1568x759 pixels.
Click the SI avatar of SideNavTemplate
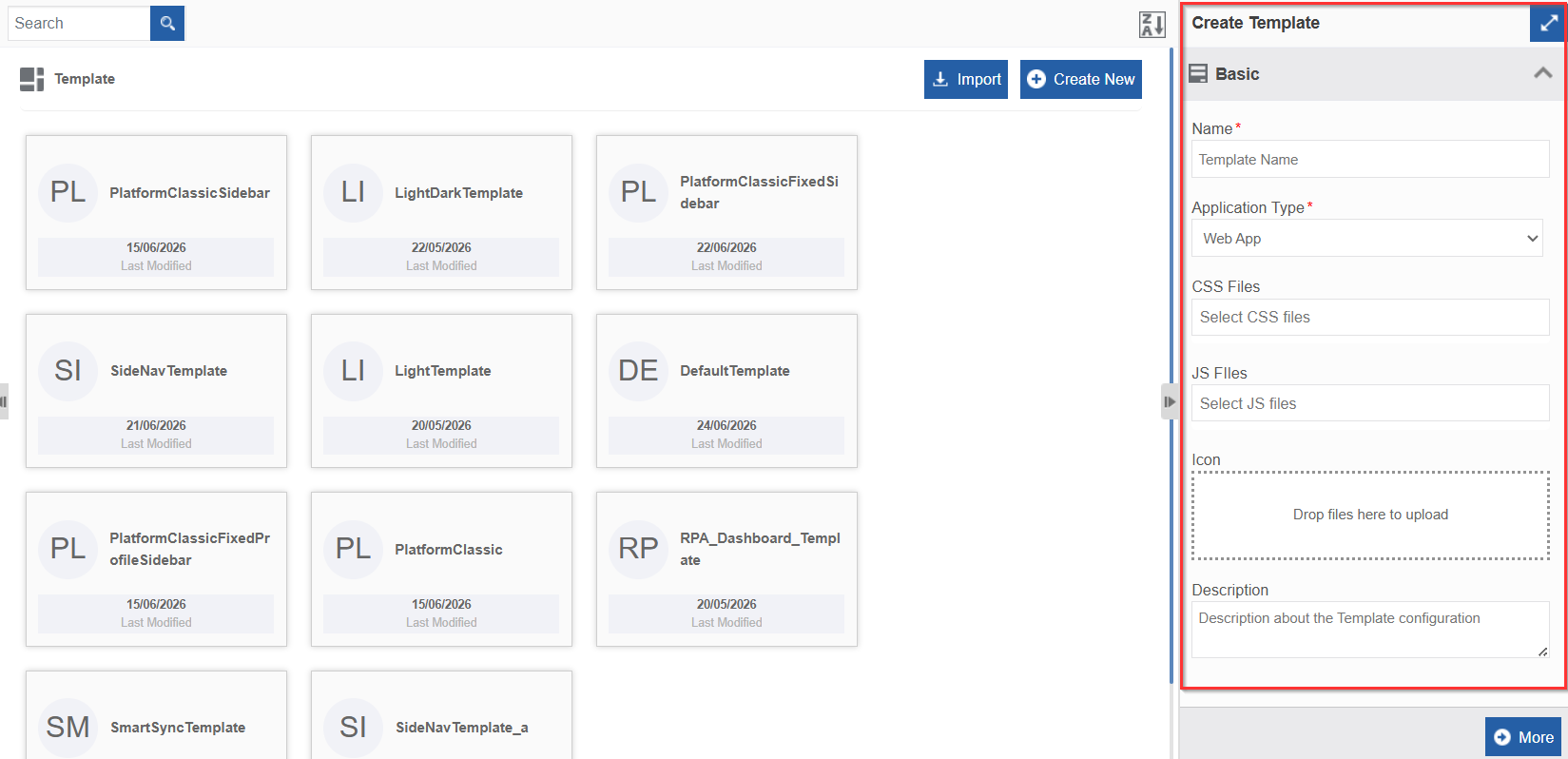[68, 370]
